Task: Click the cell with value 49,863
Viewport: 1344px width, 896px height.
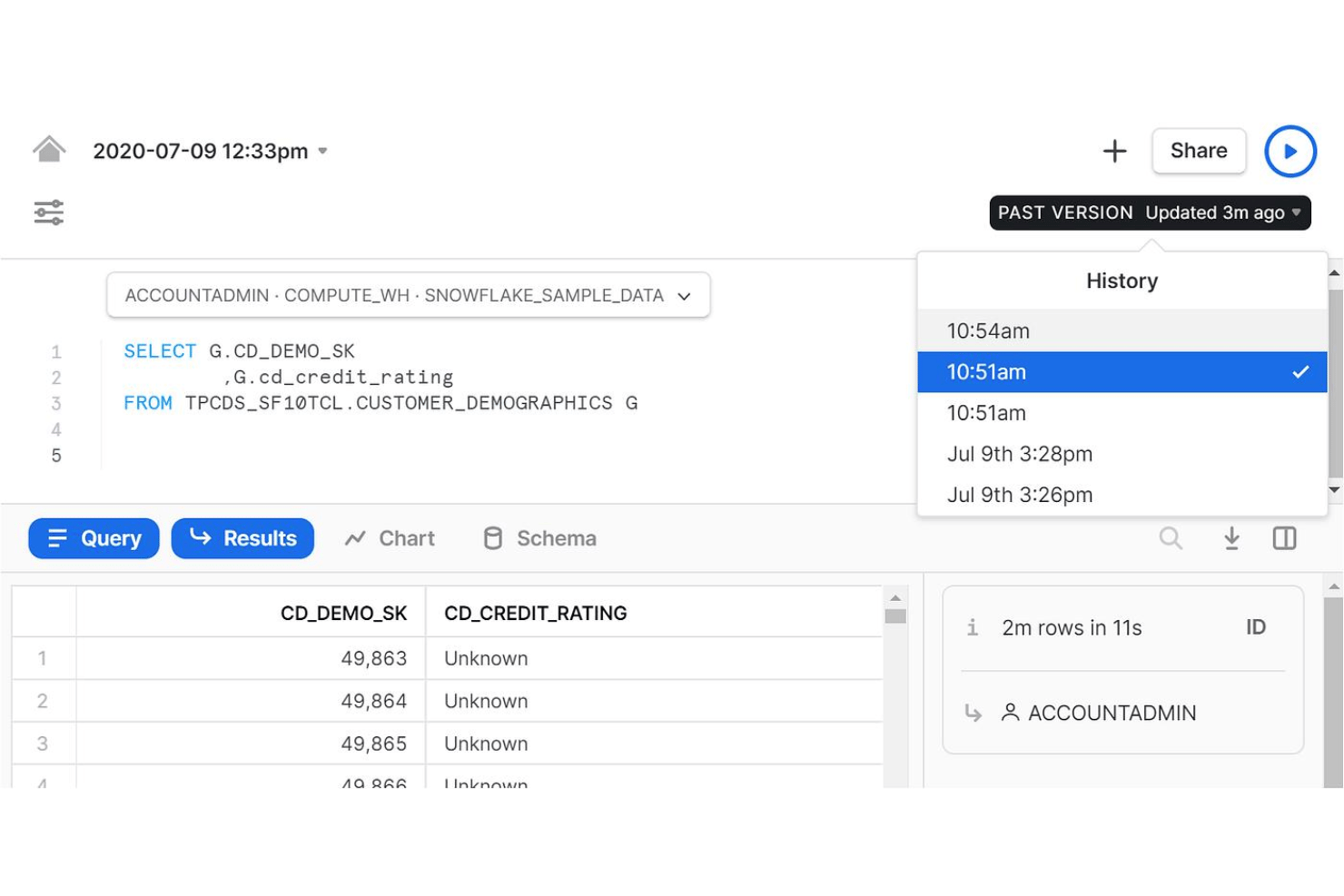Action: point(252,658)
